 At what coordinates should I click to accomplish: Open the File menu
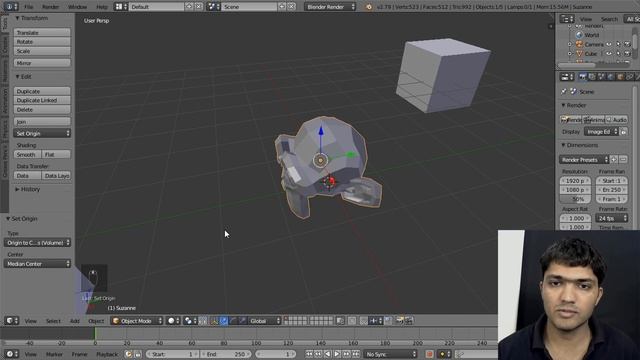coord(28,7)
